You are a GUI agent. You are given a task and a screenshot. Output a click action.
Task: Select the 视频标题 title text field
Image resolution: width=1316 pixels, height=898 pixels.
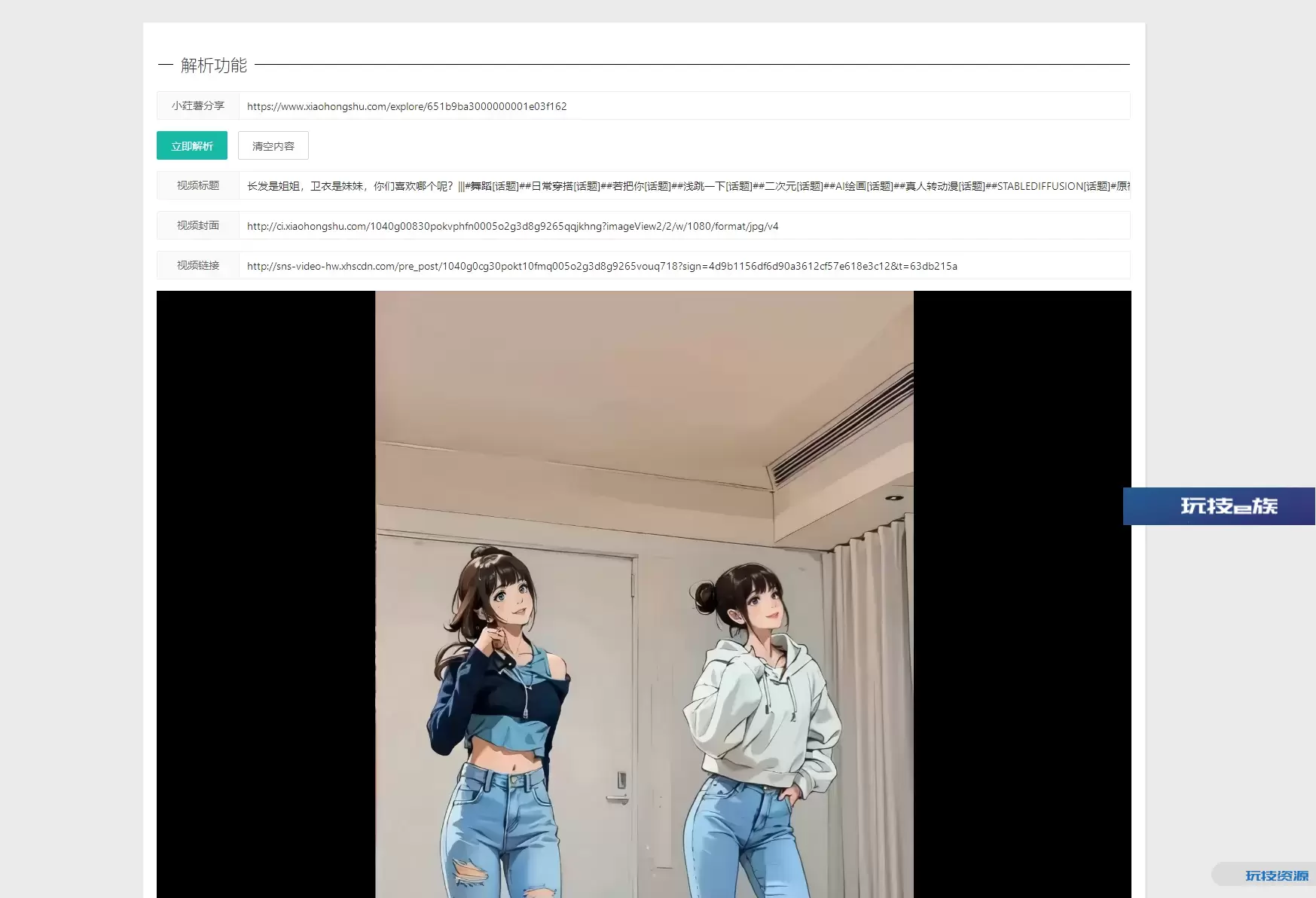684,185
